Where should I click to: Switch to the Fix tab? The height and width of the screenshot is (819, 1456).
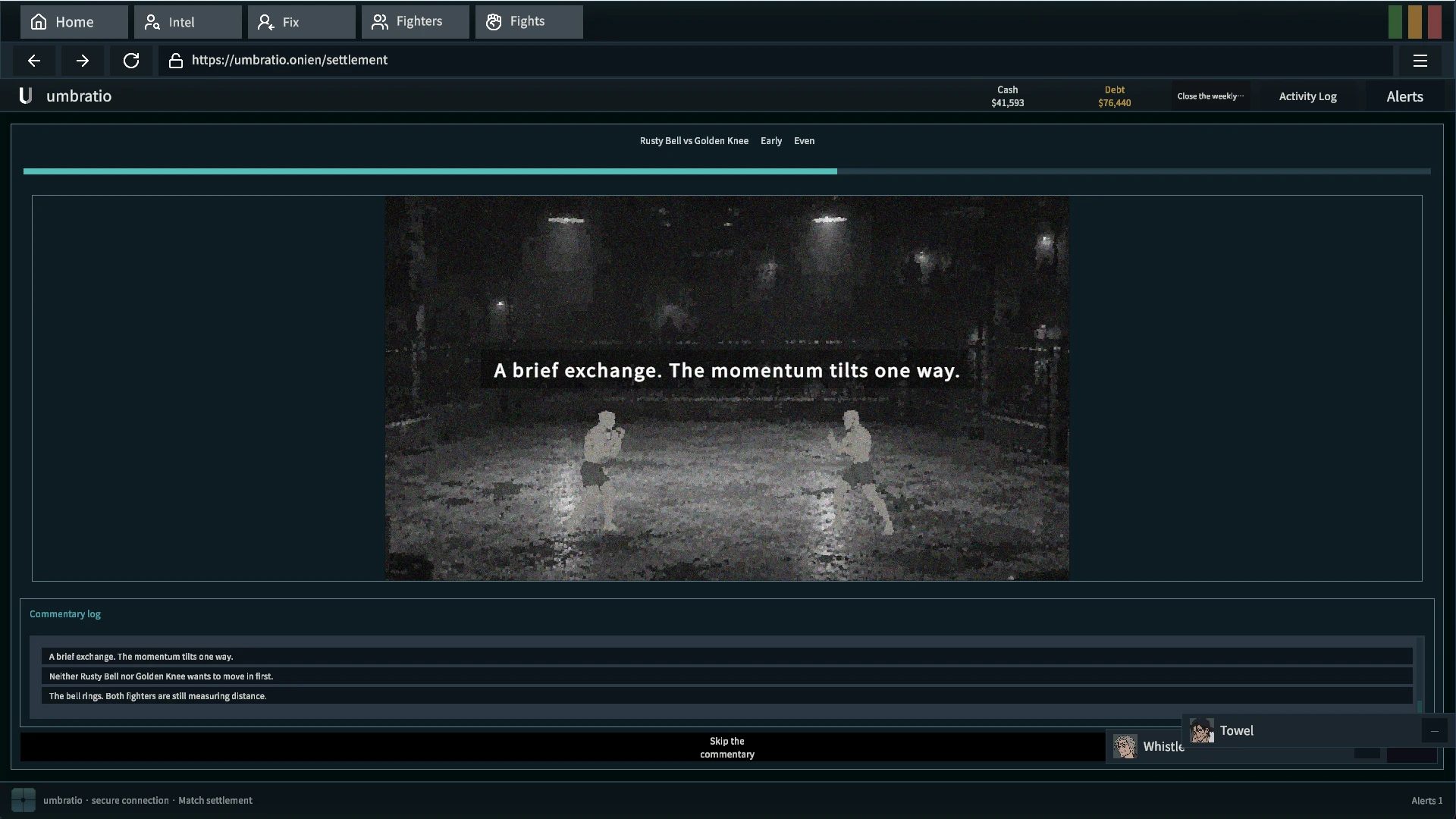click(302, 22)
